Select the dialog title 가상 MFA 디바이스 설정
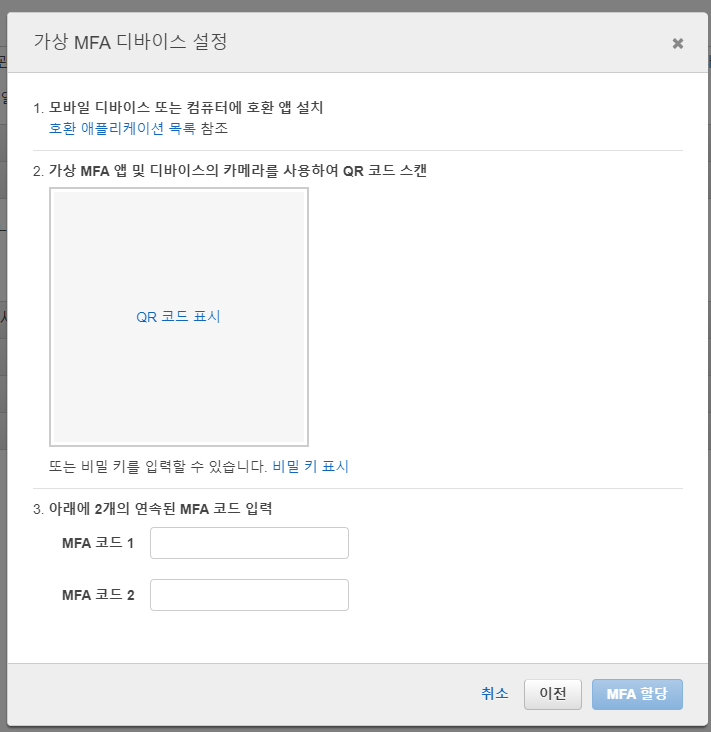This screenshot has height=732, width=711. click(130, 42)
